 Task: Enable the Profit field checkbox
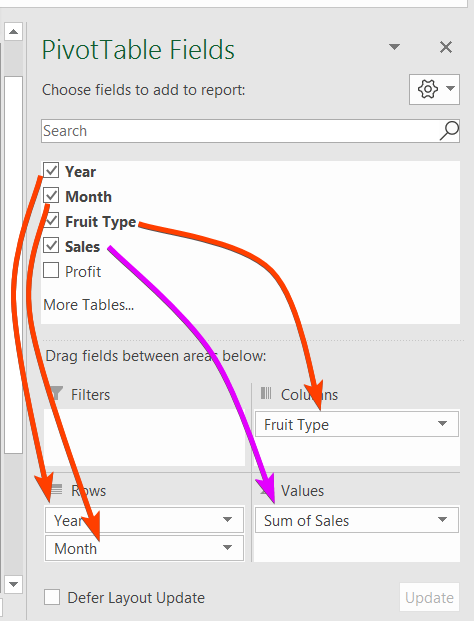point(51,270)
